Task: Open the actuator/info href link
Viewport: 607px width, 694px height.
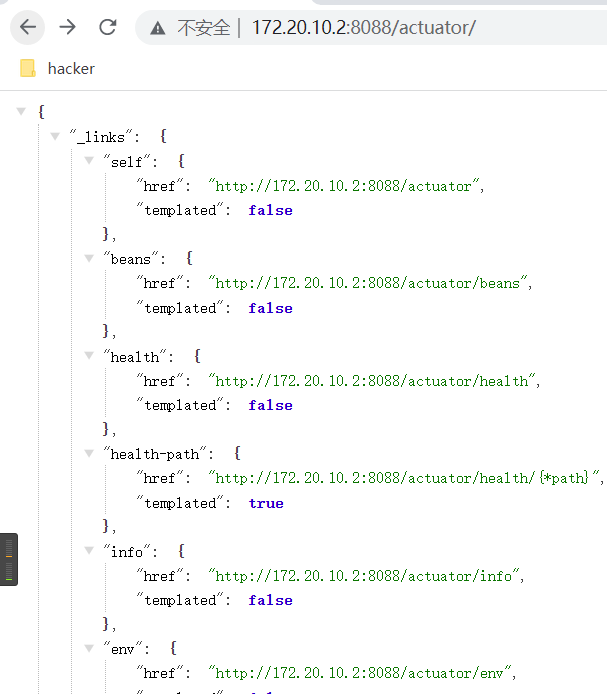Action: pos(363,576)
